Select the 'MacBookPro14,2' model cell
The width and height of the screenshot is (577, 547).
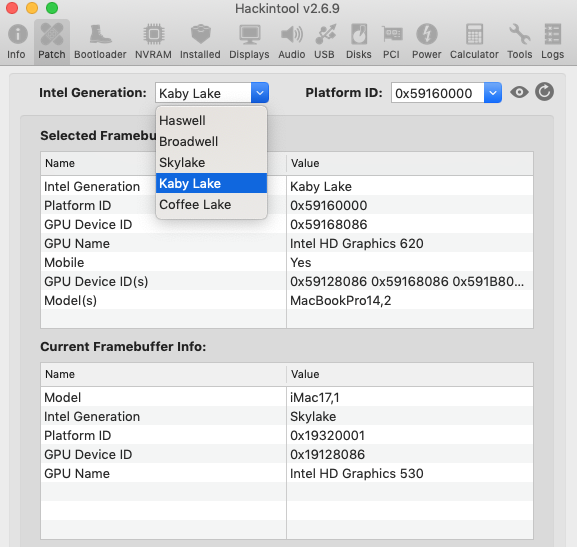(x=410, y=301)
